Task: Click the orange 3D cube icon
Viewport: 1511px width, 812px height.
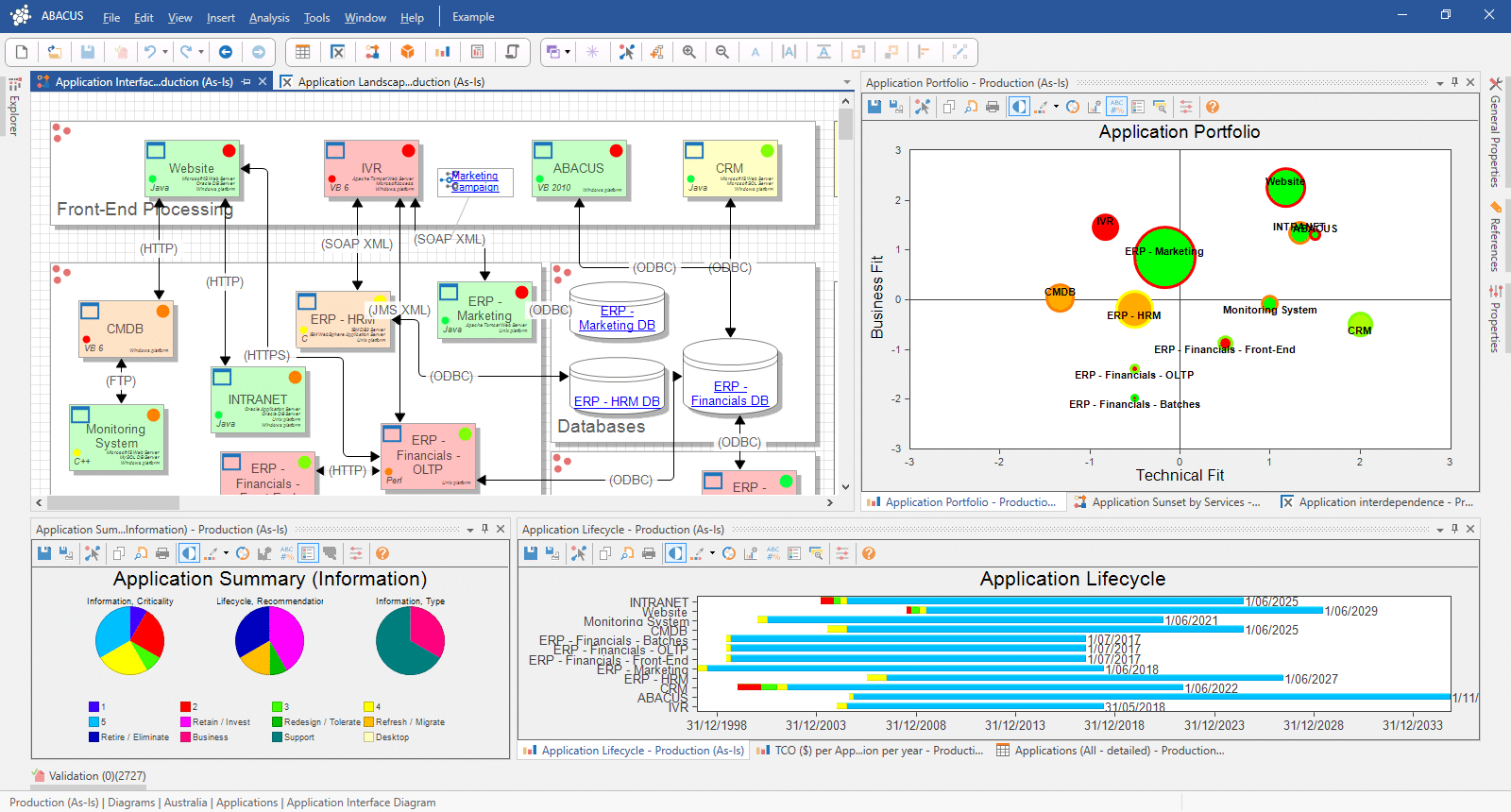Action: tap(408, 52)
